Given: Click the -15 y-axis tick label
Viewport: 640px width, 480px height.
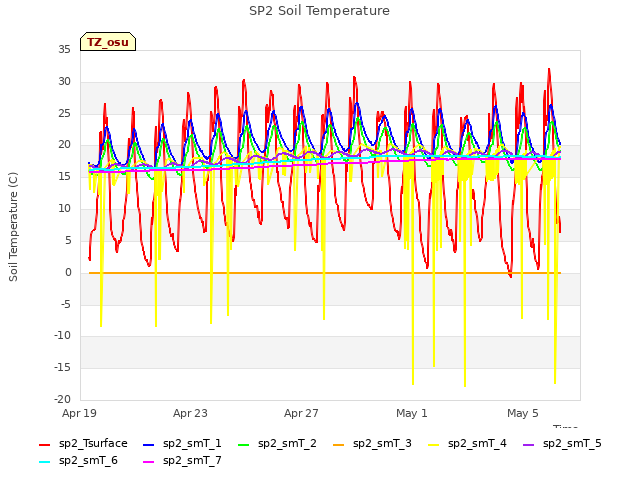Looking at the screenshot, I should pos(63,367).
